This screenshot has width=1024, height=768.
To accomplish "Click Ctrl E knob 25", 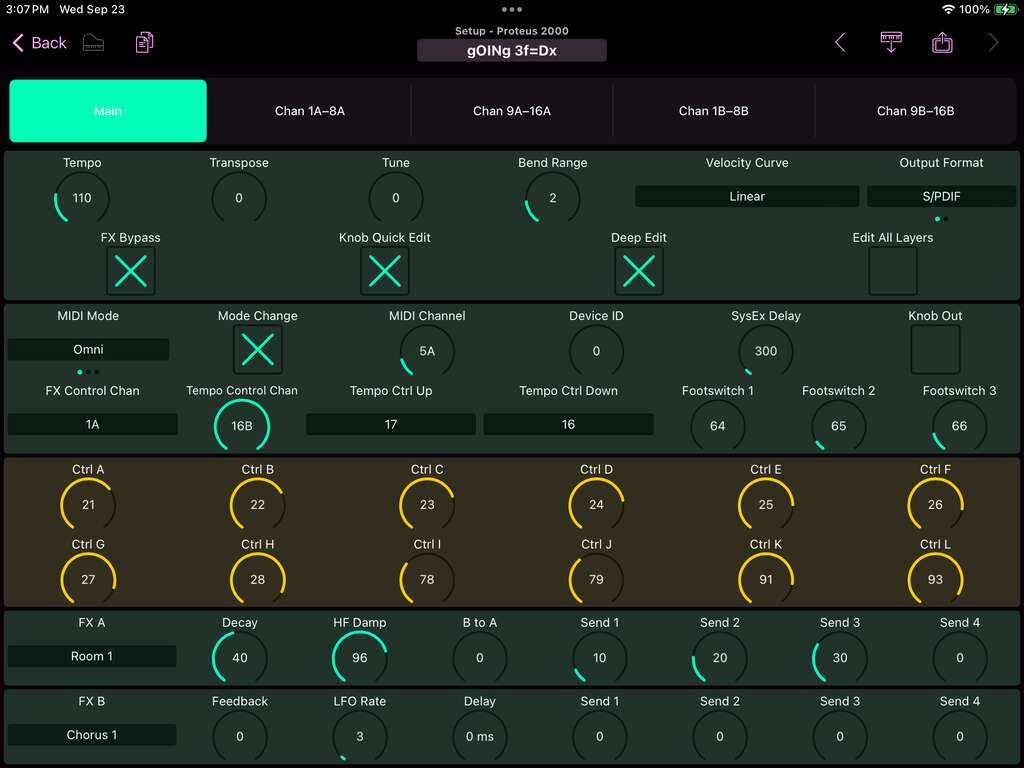I will coord(765,504).
